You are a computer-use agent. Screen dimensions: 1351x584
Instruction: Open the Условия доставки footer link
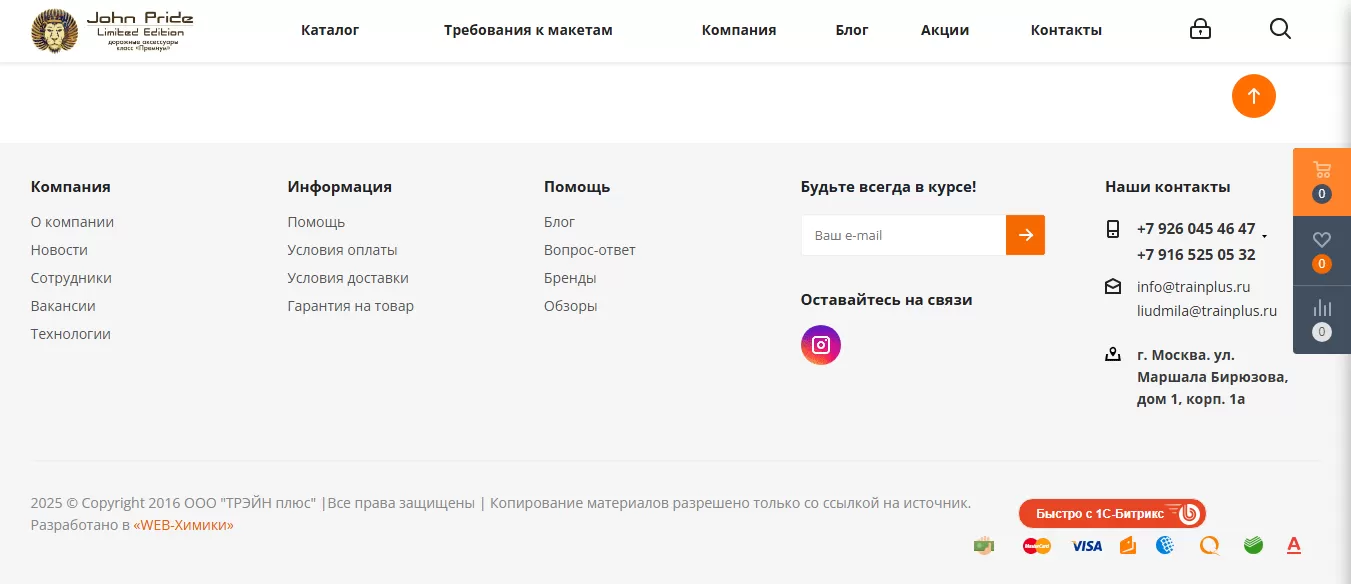pyautogui.click(x=348, y=278)
